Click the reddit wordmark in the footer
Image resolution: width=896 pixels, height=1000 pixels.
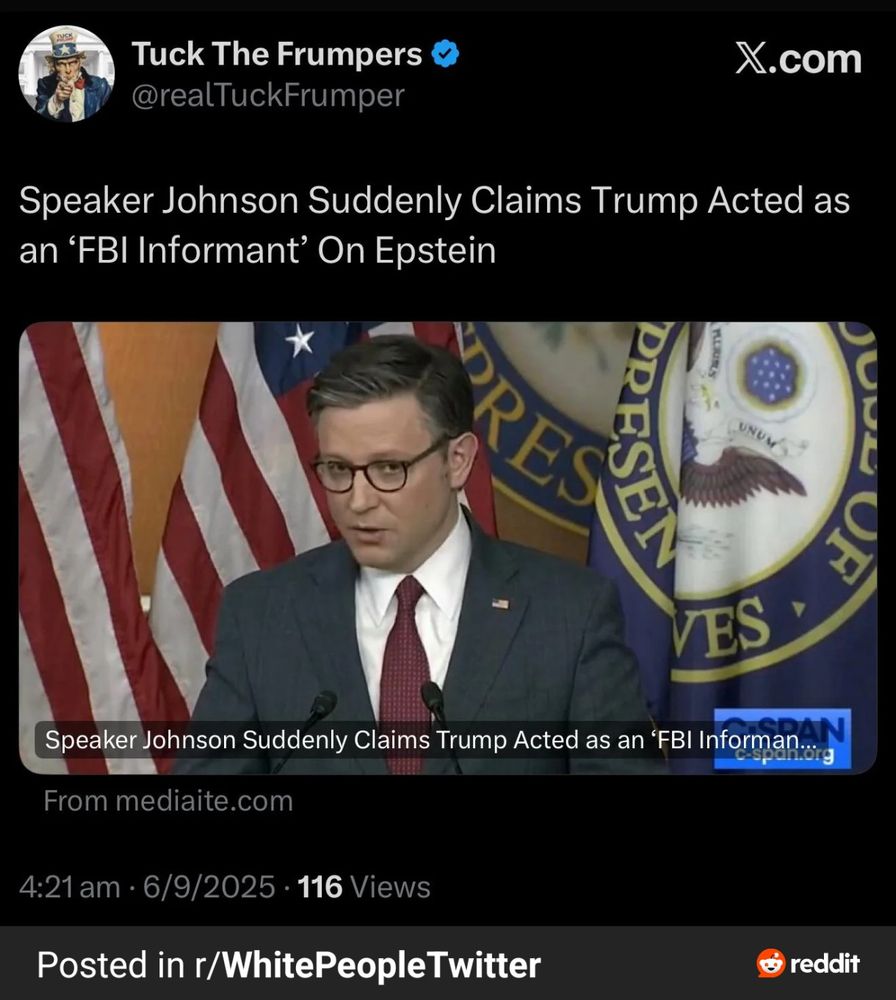click(x=825, y=963)
